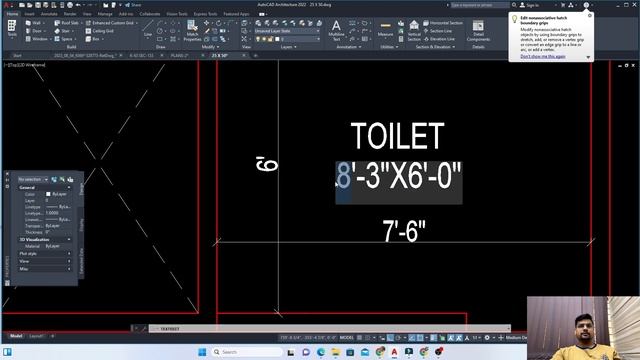Switch to the Start drawing tab
Viewport: 640px width, 360px height.
pos(17,55)
